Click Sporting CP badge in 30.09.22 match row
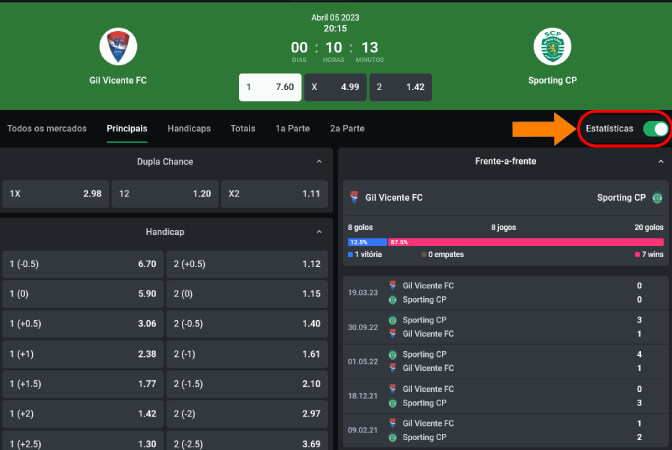 point(393,320)
